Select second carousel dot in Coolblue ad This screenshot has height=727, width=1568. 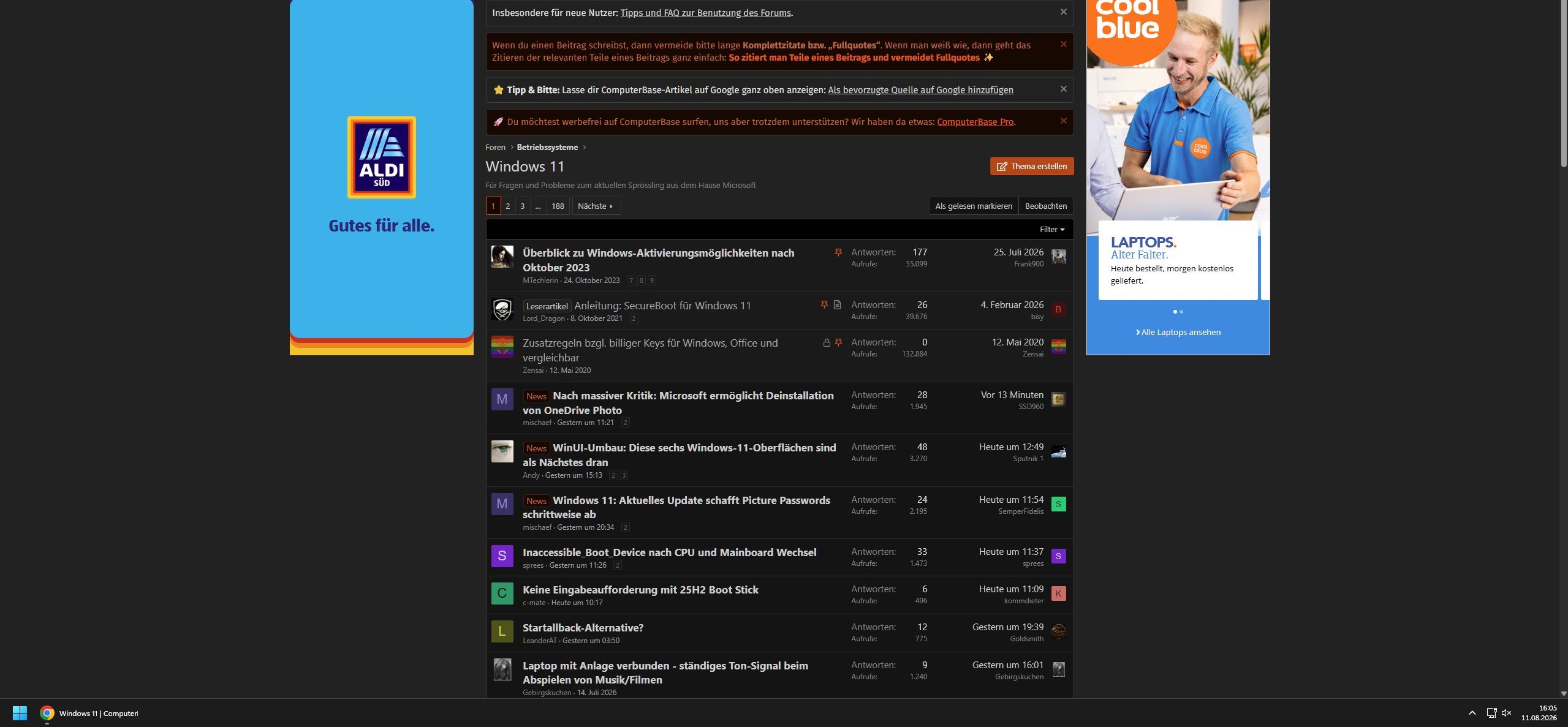tap(1181, 312)
